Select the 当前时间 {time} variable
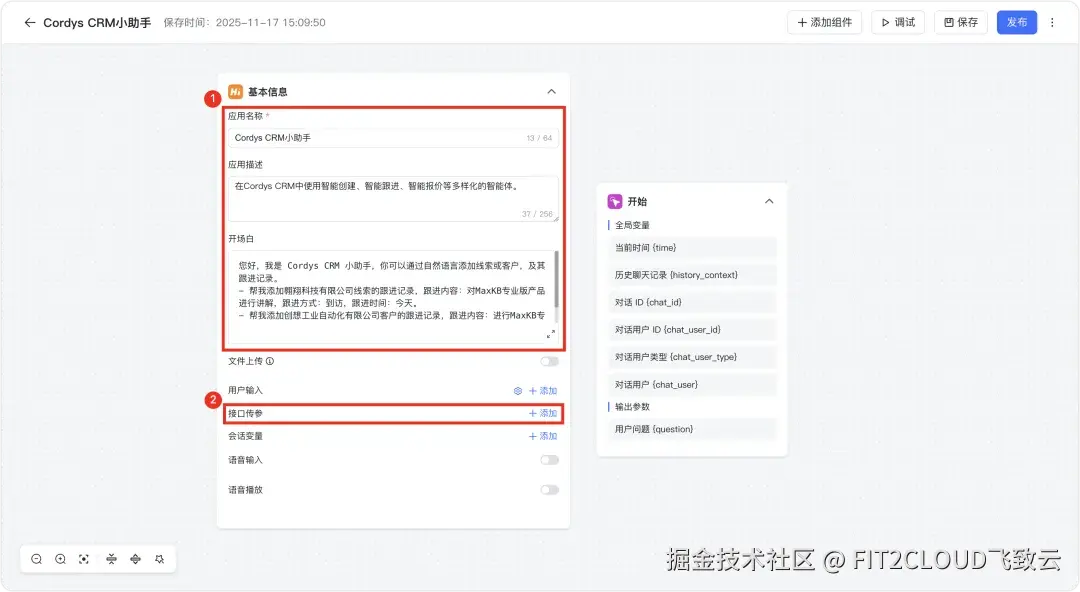The width and height of the screenshot is (1080, 592). pos(692,247)
